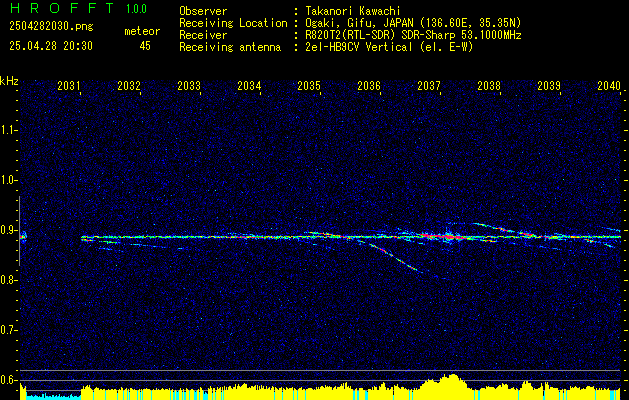Click the 2038 time marker
Screen dimensions: 629x400
click(489, 85)
